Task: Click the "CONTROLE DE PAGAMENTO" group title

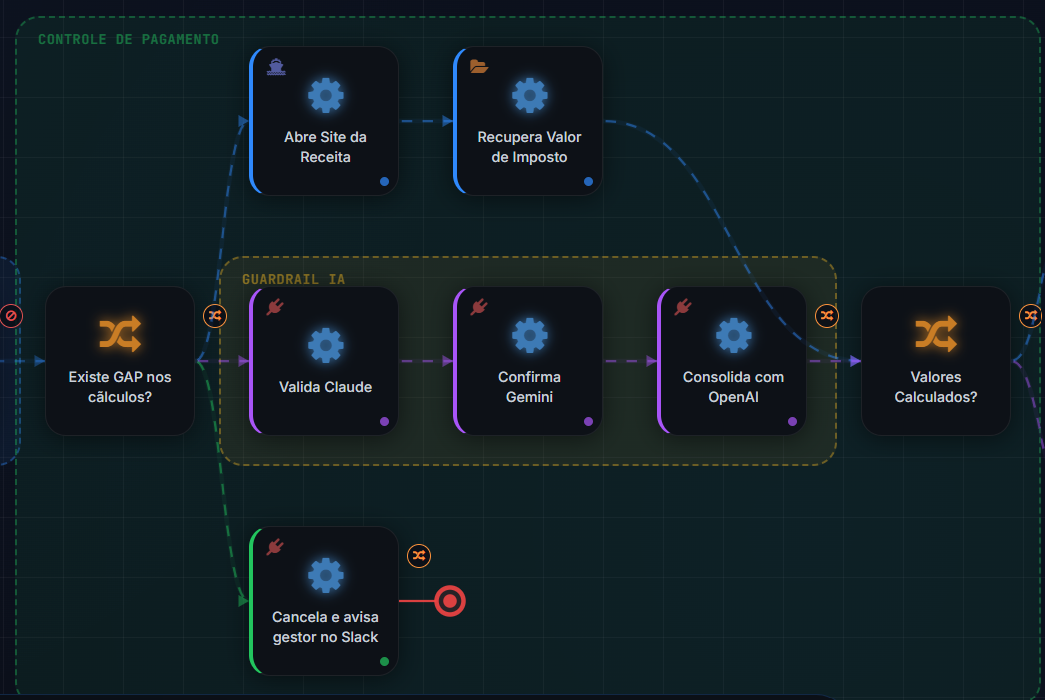Action: [129, 39]
